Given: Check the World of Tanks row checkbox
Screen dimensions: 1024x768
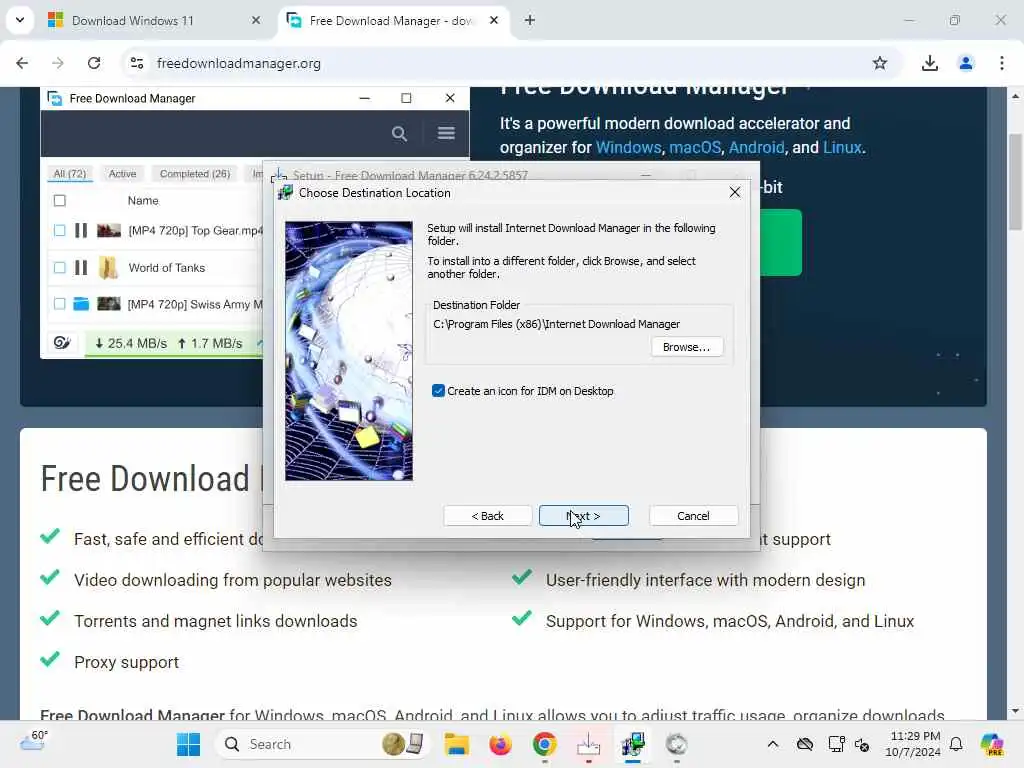Looking at the screenshot, I should [59, 268].
